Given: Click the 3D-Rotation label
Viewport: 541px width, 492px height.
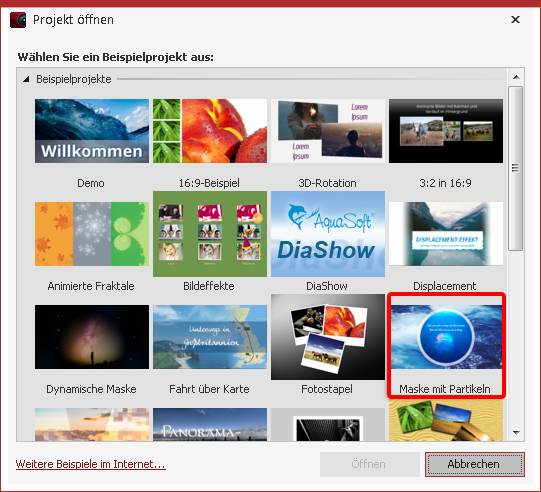Looking at the screenshot, I should point(327,183).
